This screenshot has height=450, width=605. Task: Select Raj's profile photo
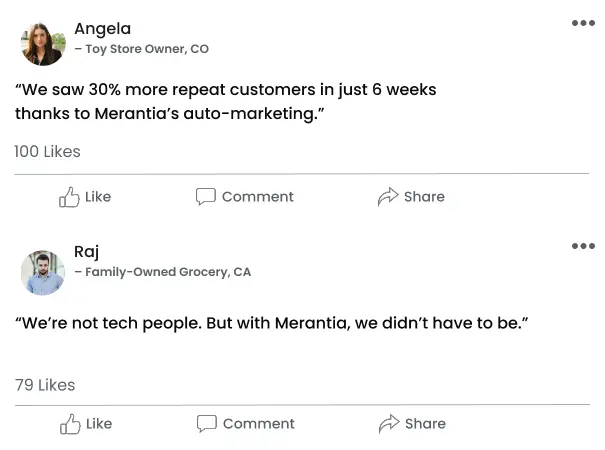[x=43, y=273]
